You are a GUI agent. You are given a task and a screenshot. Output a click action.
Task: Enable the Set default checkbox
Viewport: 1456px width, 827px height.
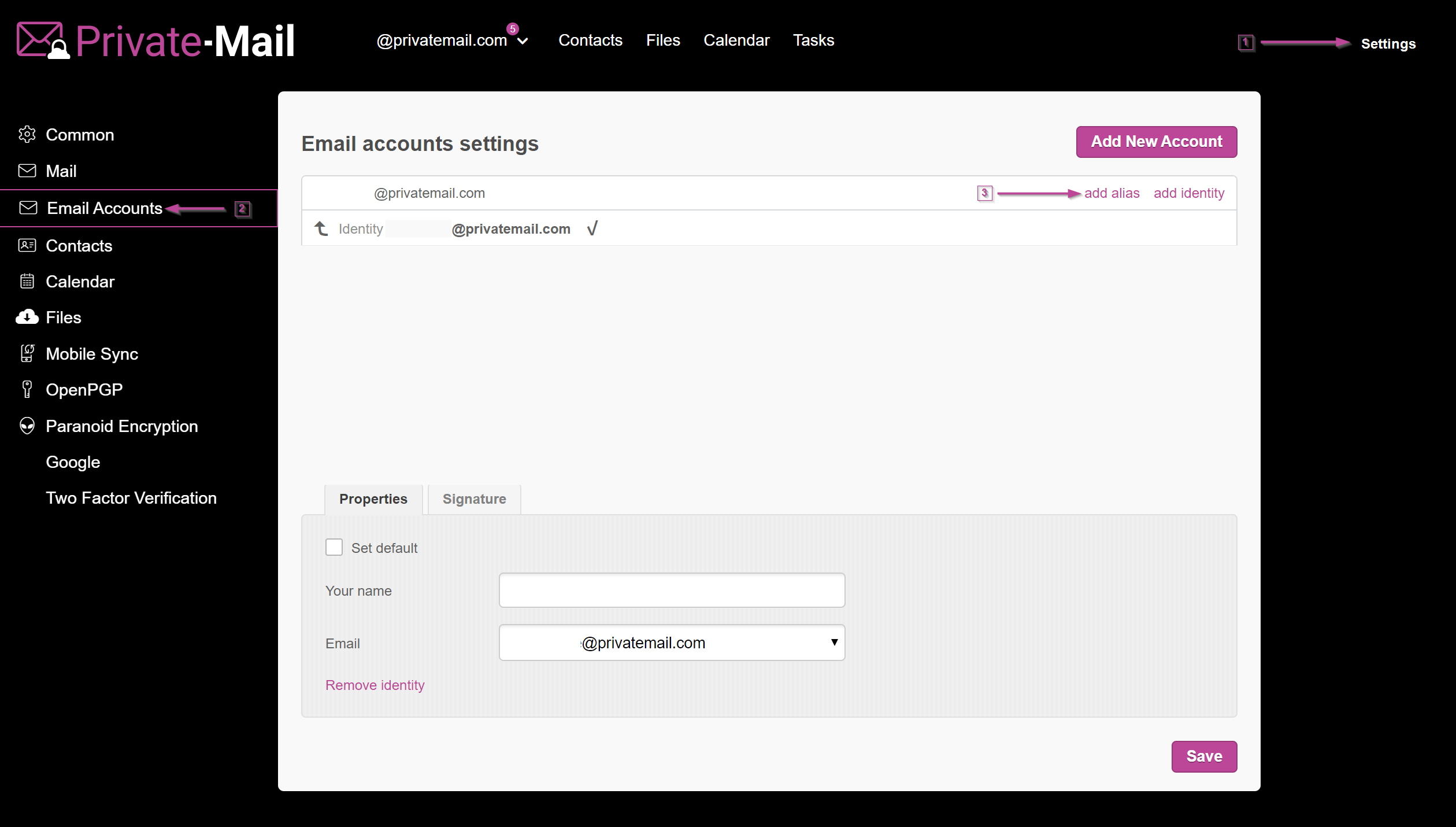(x=334, y=547)
